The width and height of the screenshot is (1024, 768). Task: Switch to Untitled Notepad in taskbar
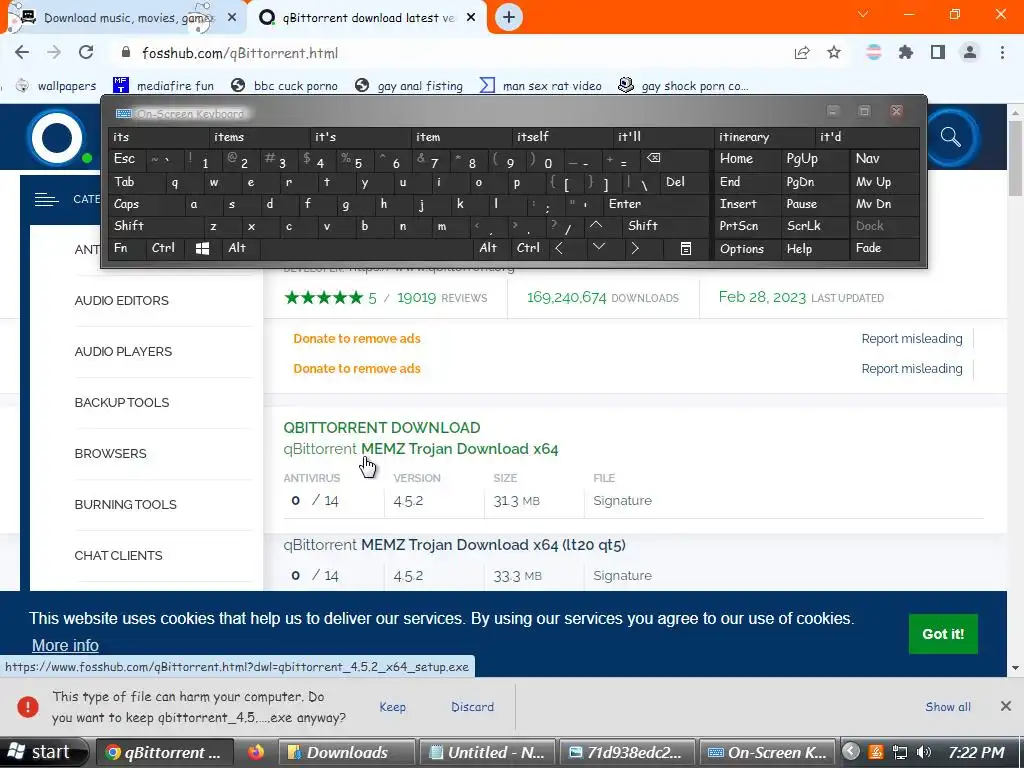[487, 752]
